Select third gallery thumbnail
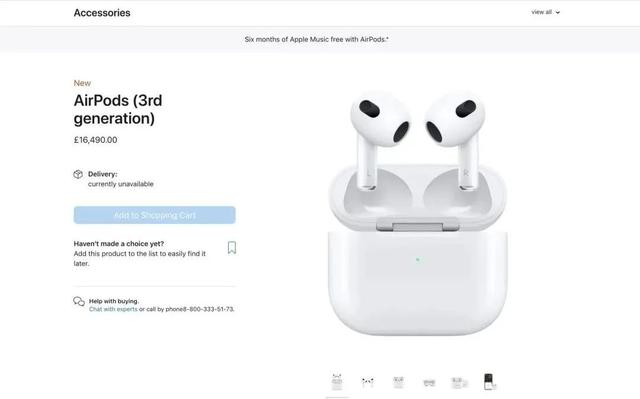Image resolution: width=640 pixels, height=399 pixels. coord(398,382)
